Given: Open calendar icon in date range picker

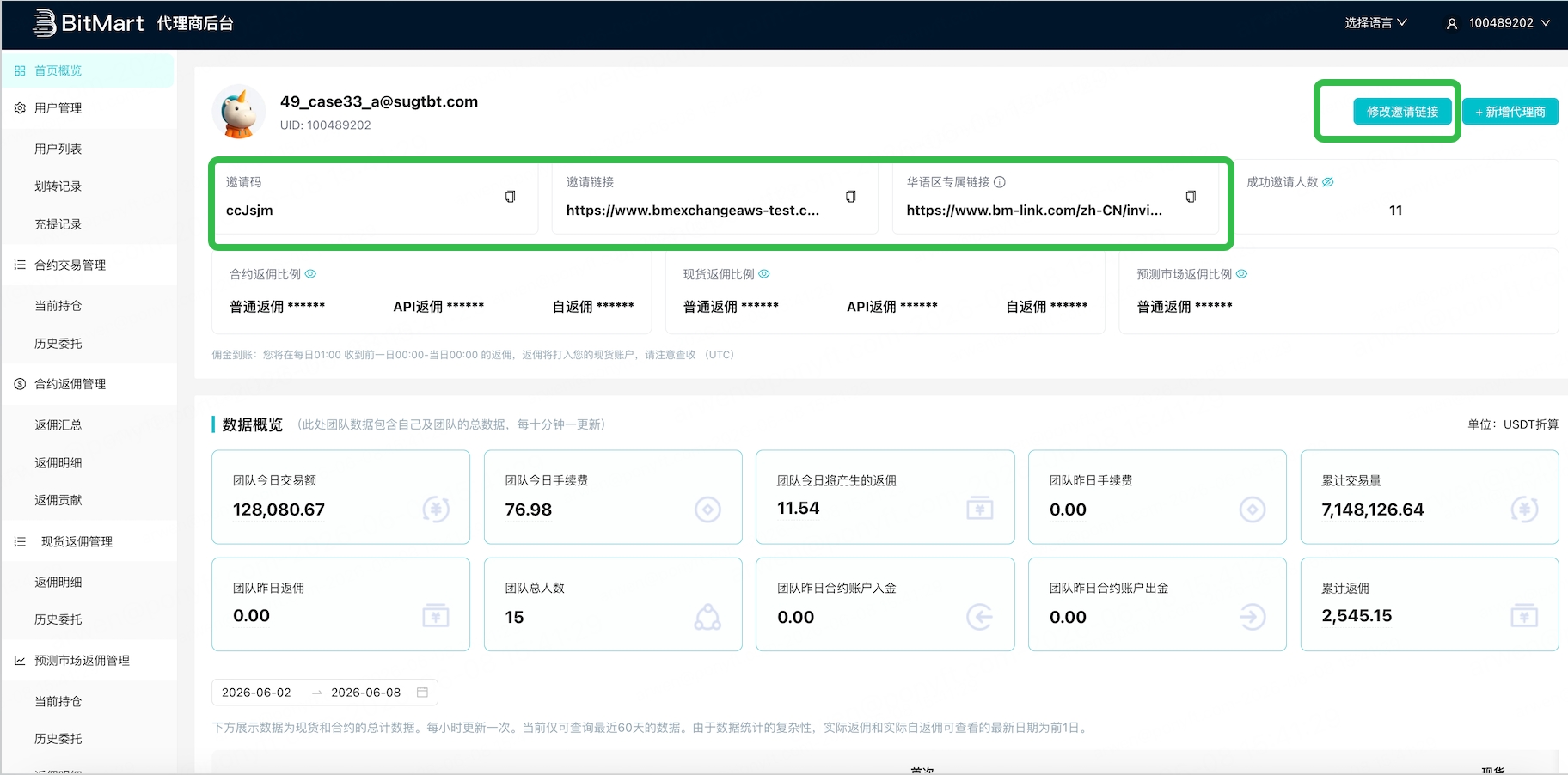Looking at the screenshot, I should pyautogui.click(x=422, y=693).
